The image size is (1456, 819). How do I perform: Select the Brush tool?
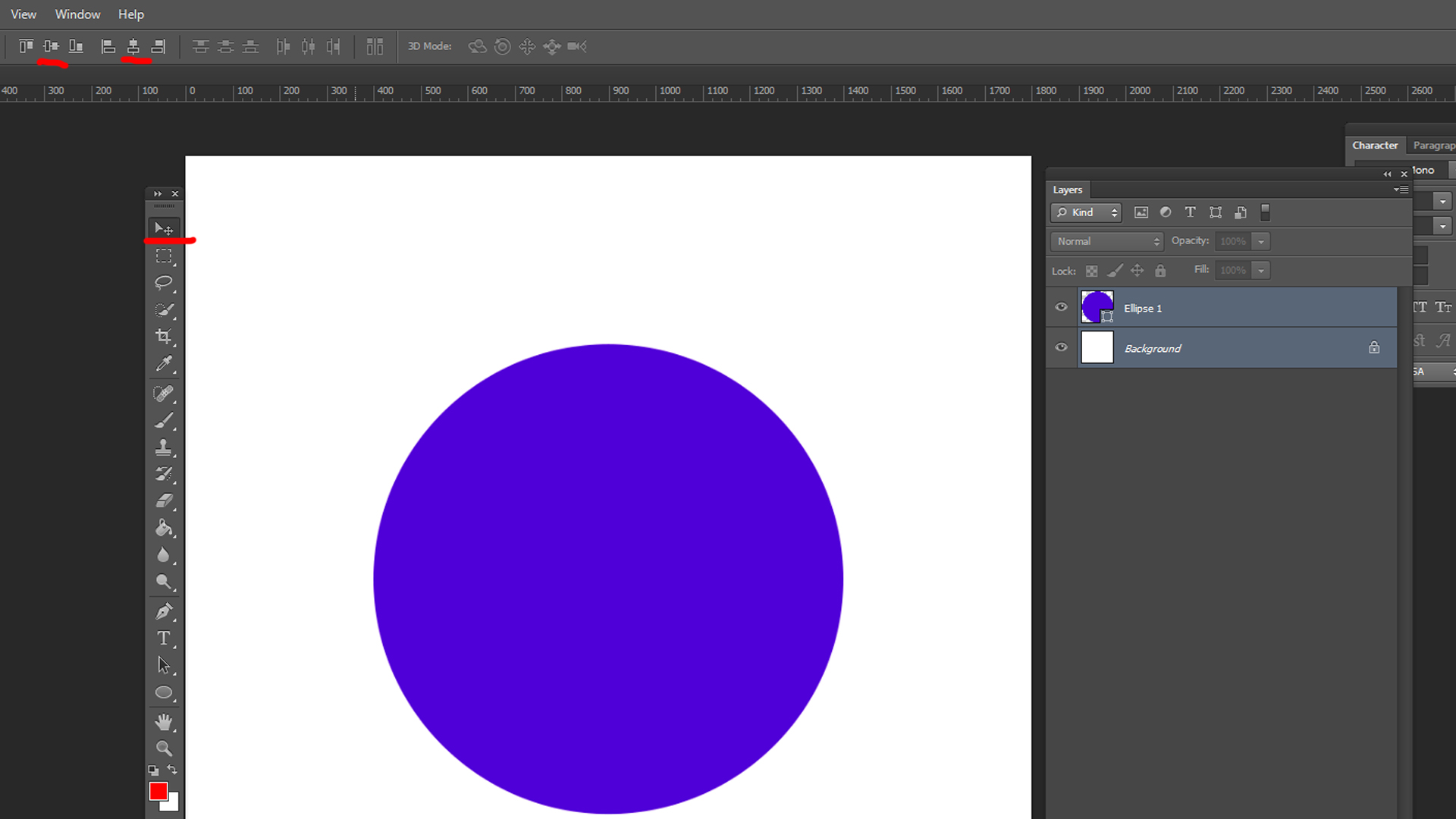(x=164, y=420)
